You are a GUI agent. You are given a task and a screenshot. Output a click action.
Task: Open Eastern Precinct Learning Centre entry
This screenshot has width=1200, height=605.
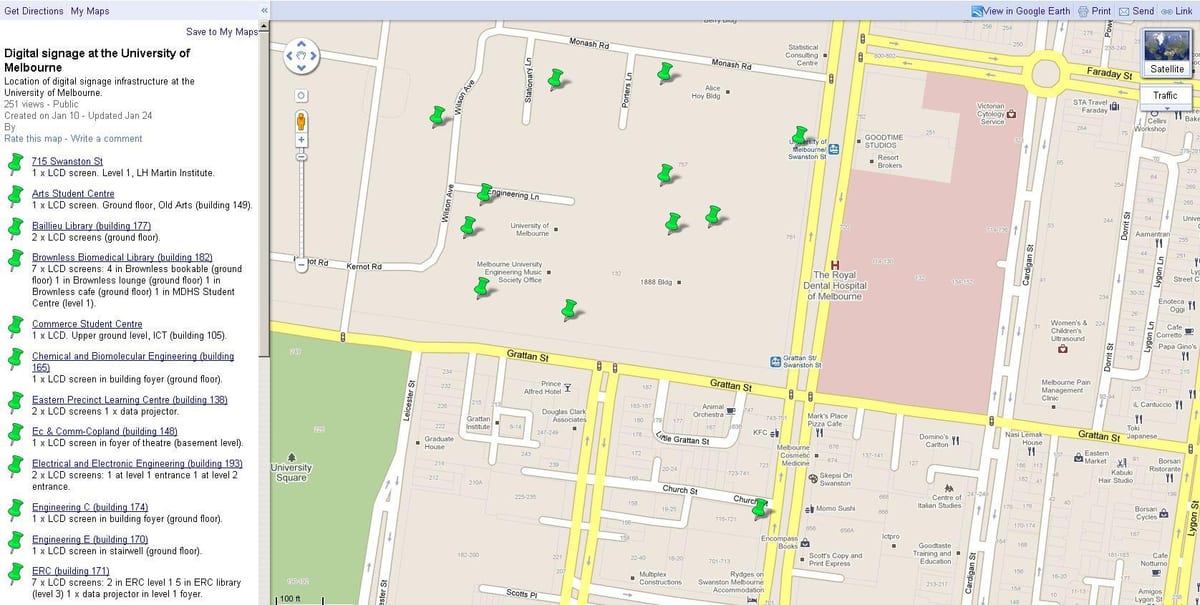point(130,400)
